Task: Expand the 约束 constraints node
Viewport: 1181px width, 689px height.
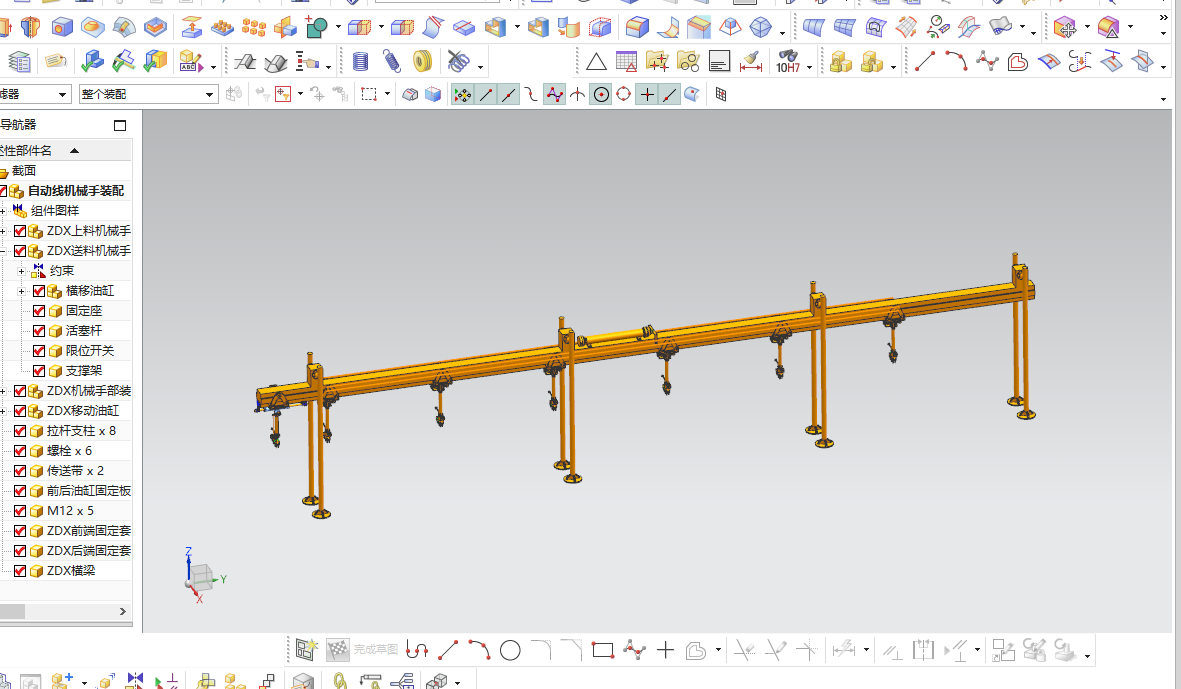Action: [21, 271]
